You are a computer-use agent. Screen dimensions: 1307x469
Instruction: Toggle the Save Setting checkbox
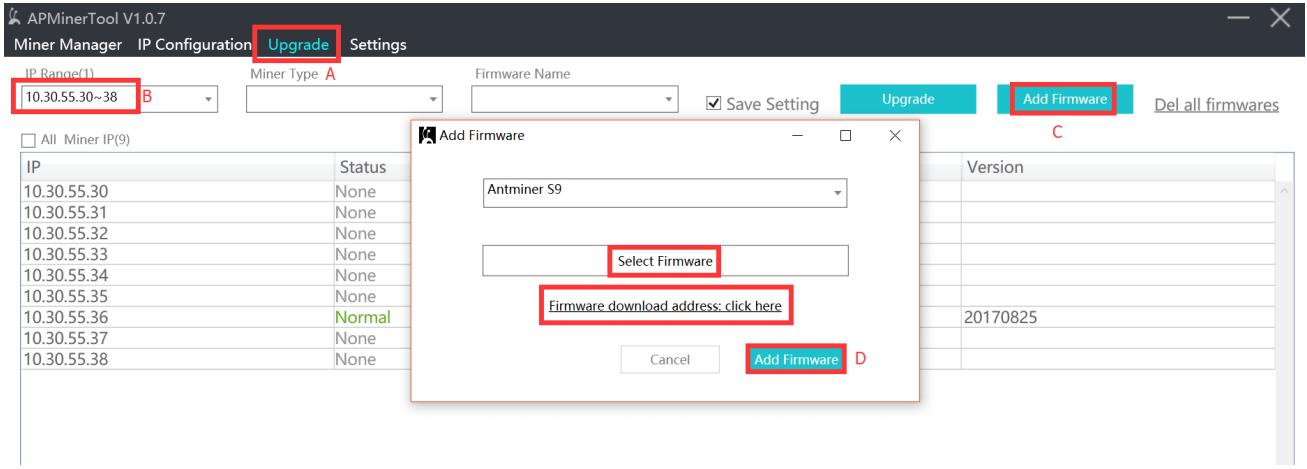coord(713,103)
